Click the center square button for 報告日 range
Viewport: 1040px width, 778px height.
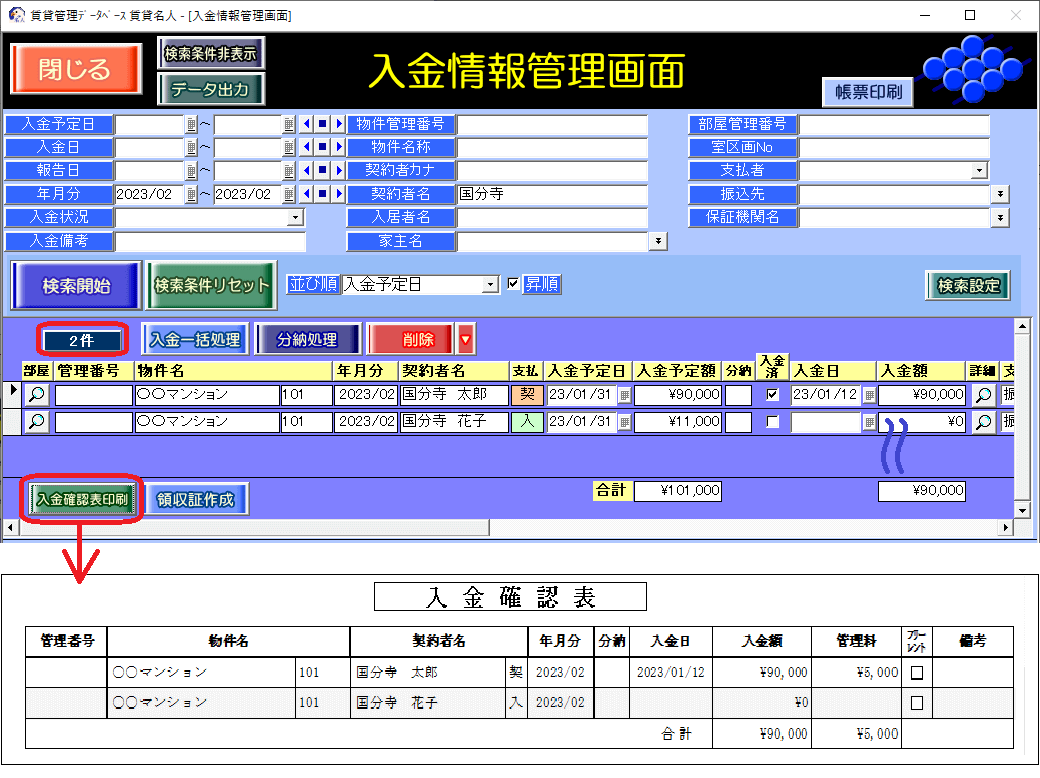tap(322, 171)
